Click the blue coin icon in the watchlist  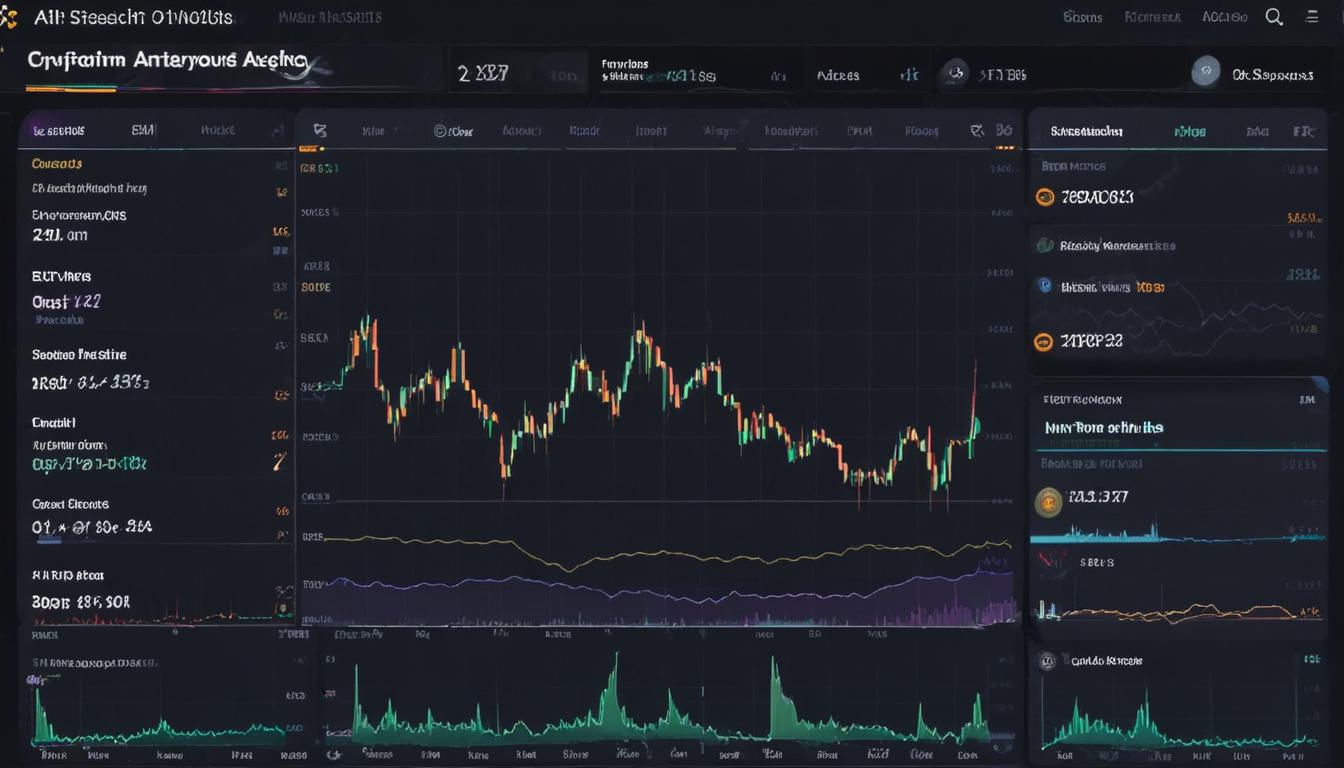(x=1043, y=287)
